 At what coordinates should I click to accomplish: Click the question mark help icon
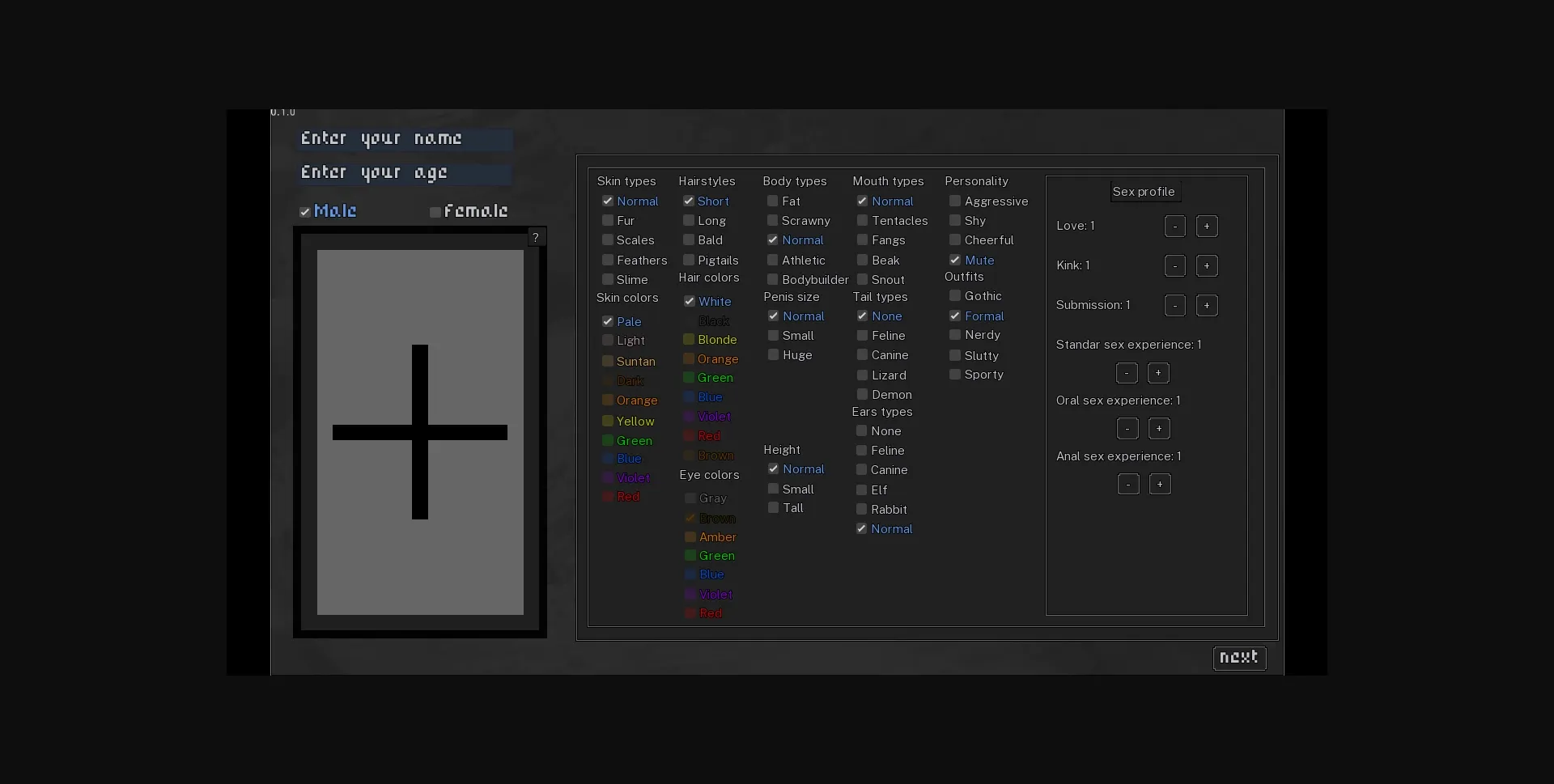click(x=535, y=237)
